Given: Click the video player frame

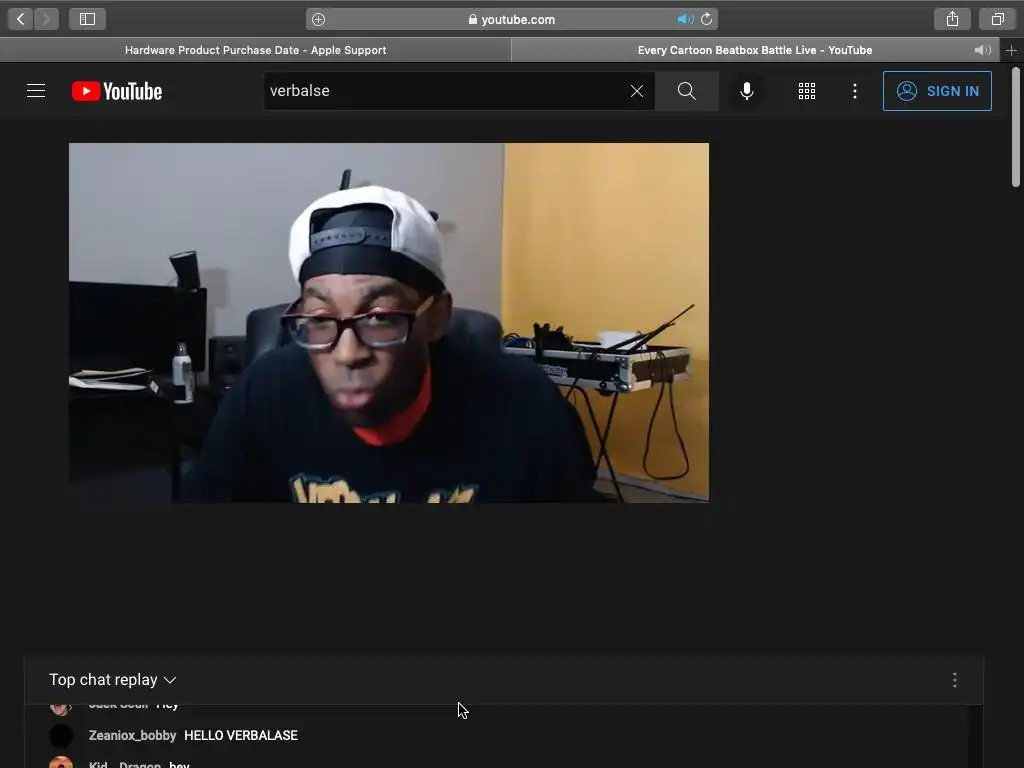Looking at the screenshot, I should tap(389, 323).
